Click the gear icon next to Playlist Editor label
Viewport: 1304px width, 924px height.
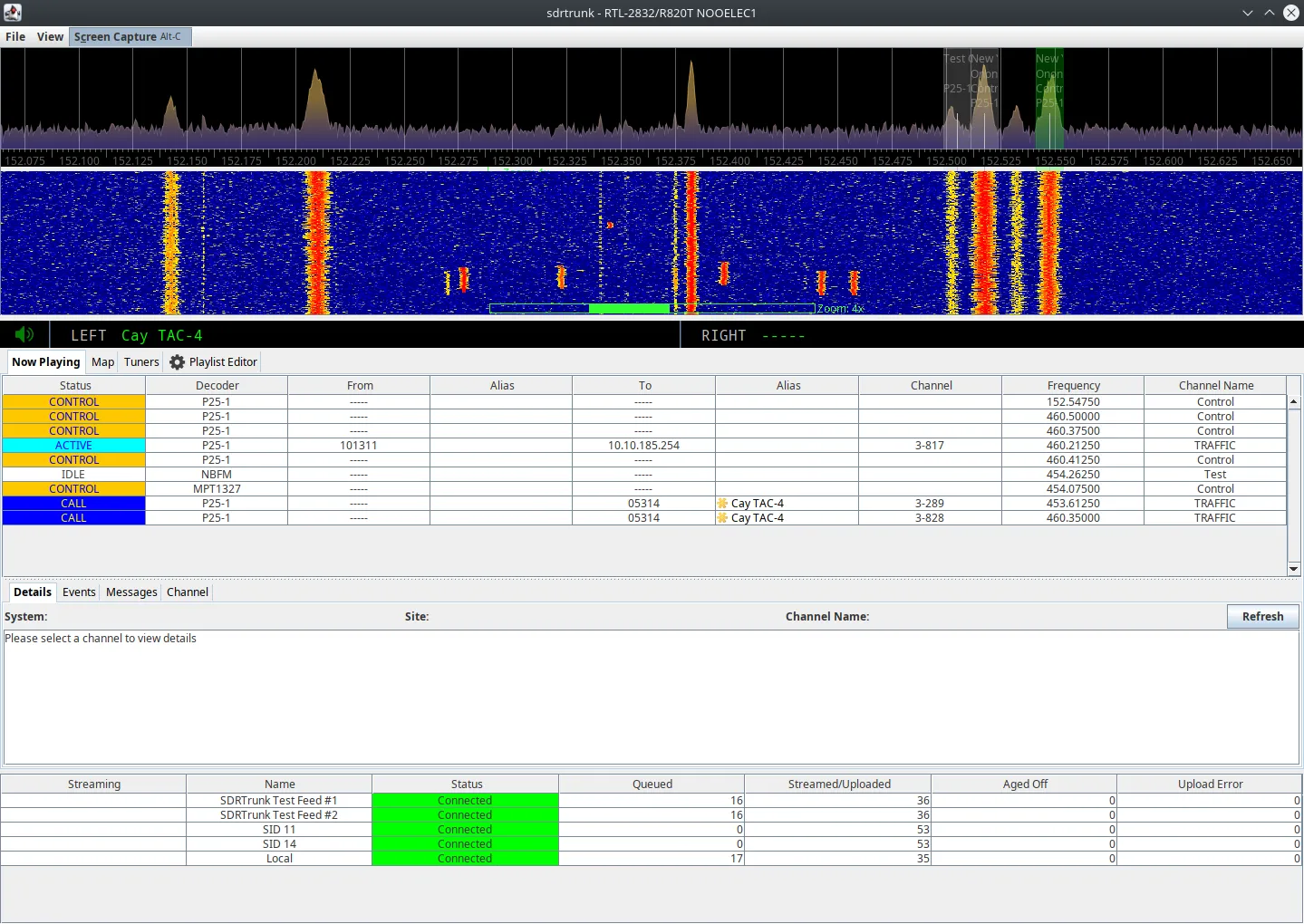click(x=177, y=361)
